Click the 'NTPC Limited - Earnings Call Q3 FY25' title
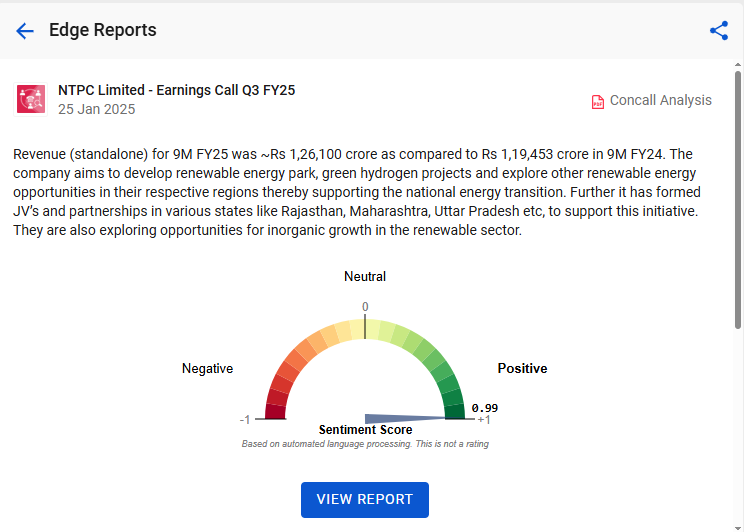The height and width of the screenshot is (532, 744). (177, 90)
